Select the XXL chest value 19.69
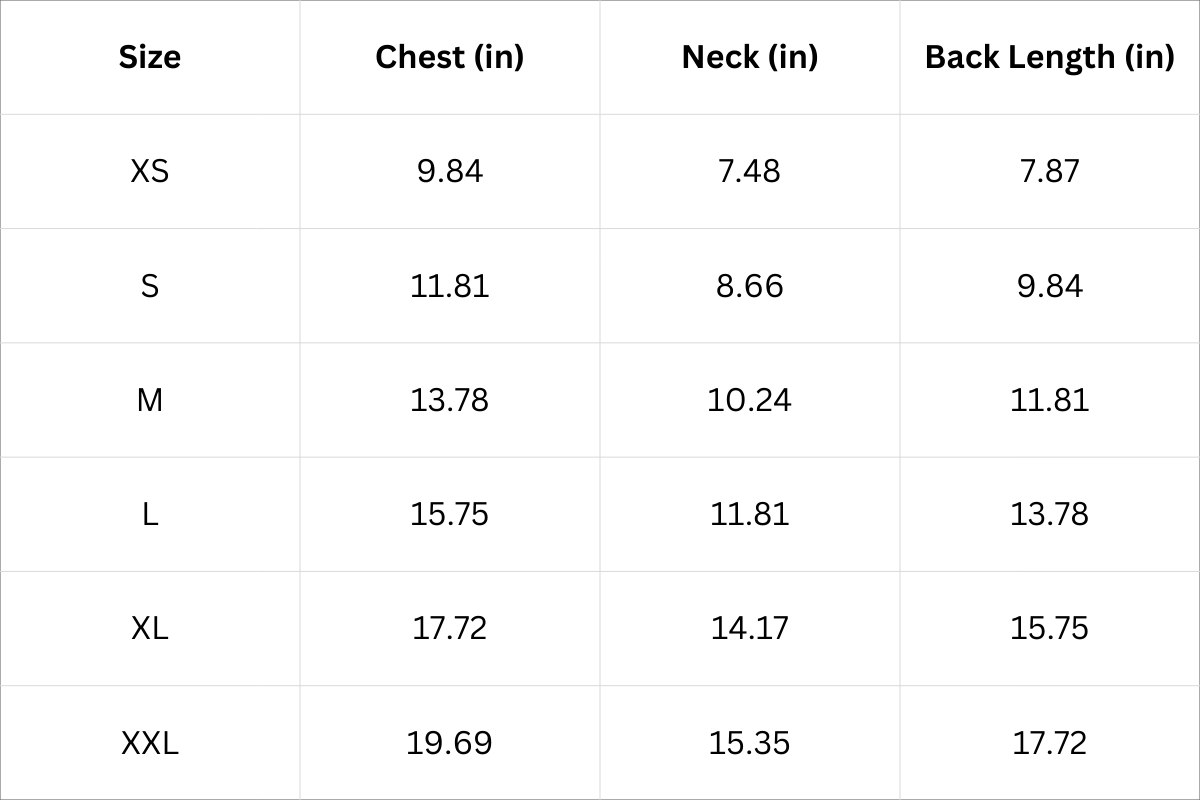Image resolution: width=1200 pixels, height=800 pixels. 449,743
